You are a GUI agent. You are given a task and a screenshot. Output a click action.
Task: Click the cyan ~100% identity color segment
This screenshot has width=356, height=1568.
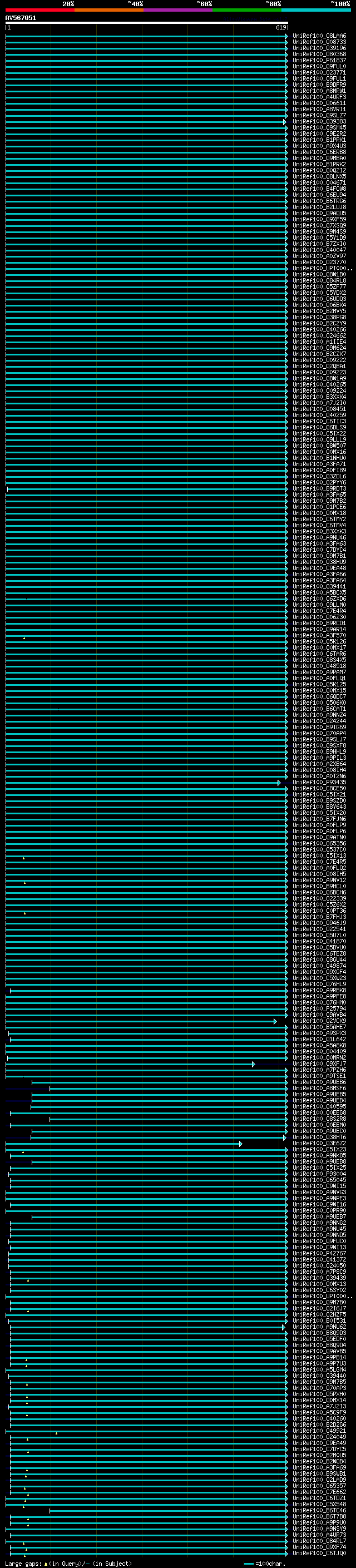tap(317, 10)
